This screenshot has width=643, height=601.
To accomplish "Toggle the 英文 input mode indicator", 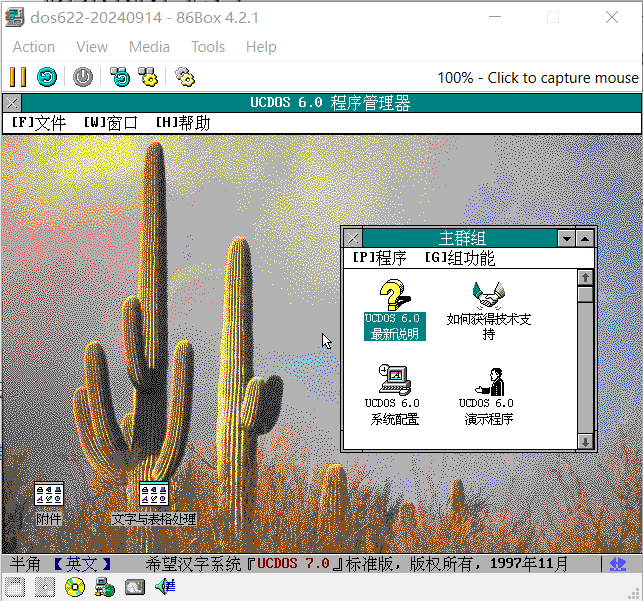I will 82,565.
